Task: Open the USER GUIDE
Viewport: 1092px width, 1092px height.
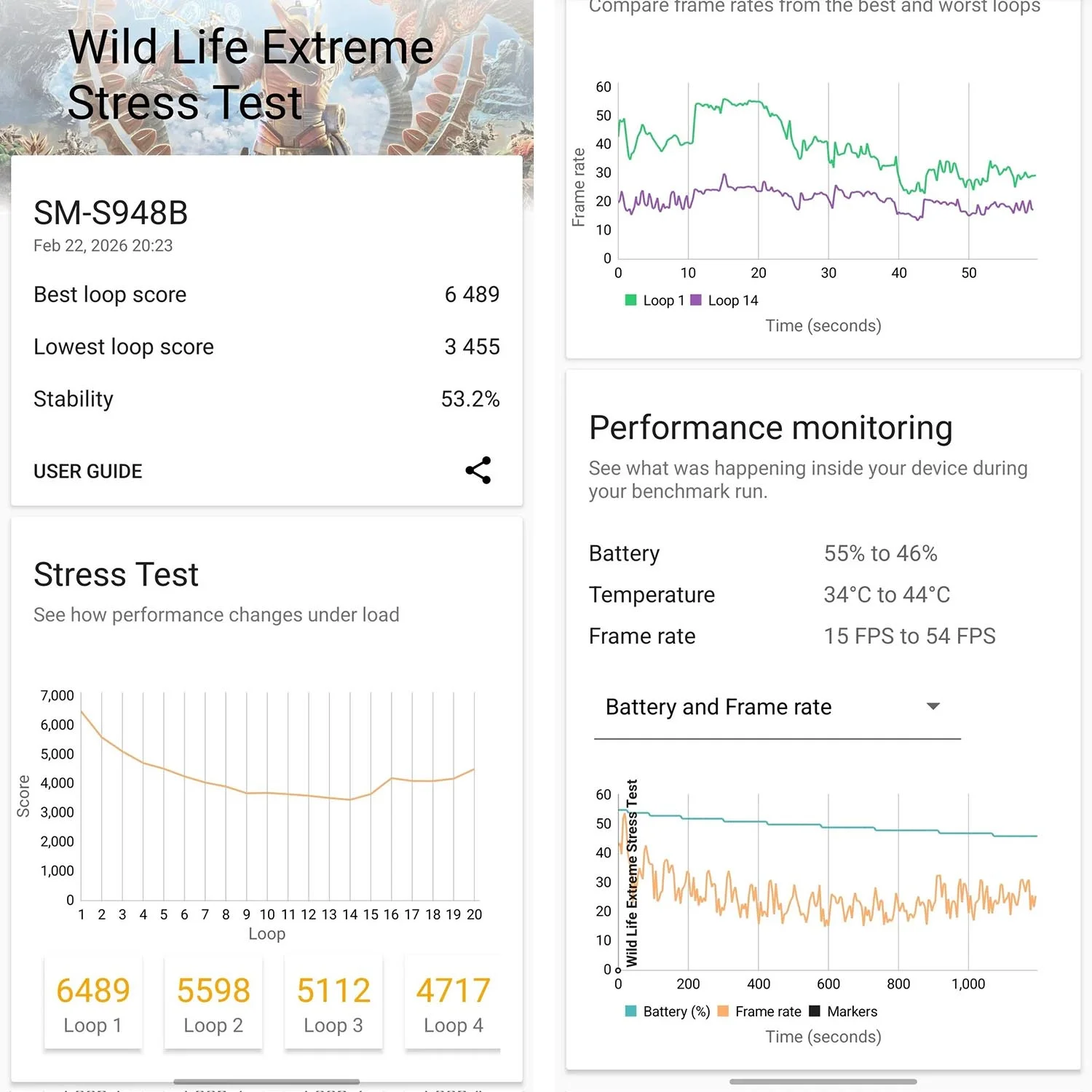Action: coord(87,471)
